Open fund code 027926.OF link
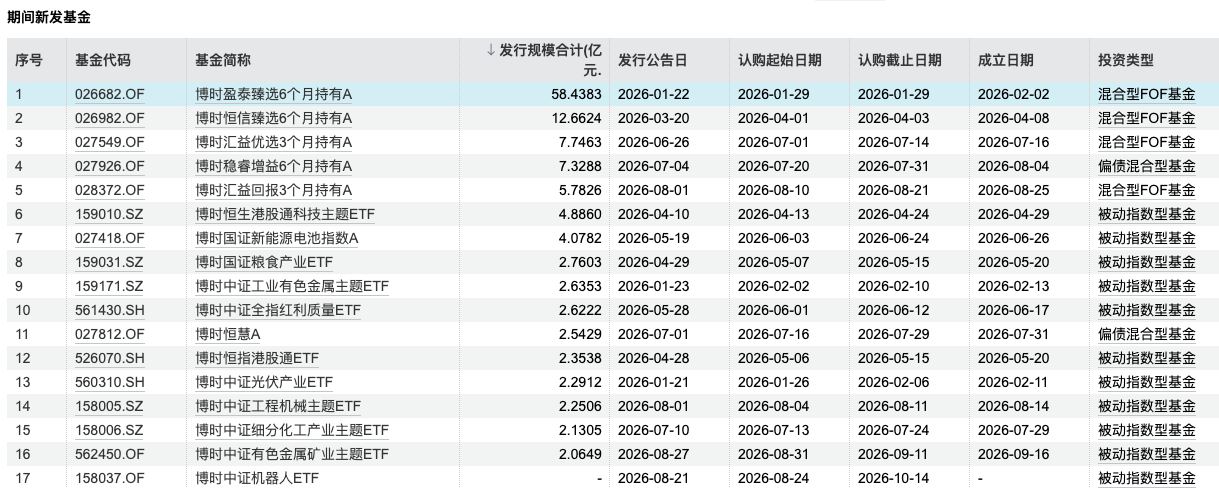Screen dimensions: 1219x488 click(110, 167)
